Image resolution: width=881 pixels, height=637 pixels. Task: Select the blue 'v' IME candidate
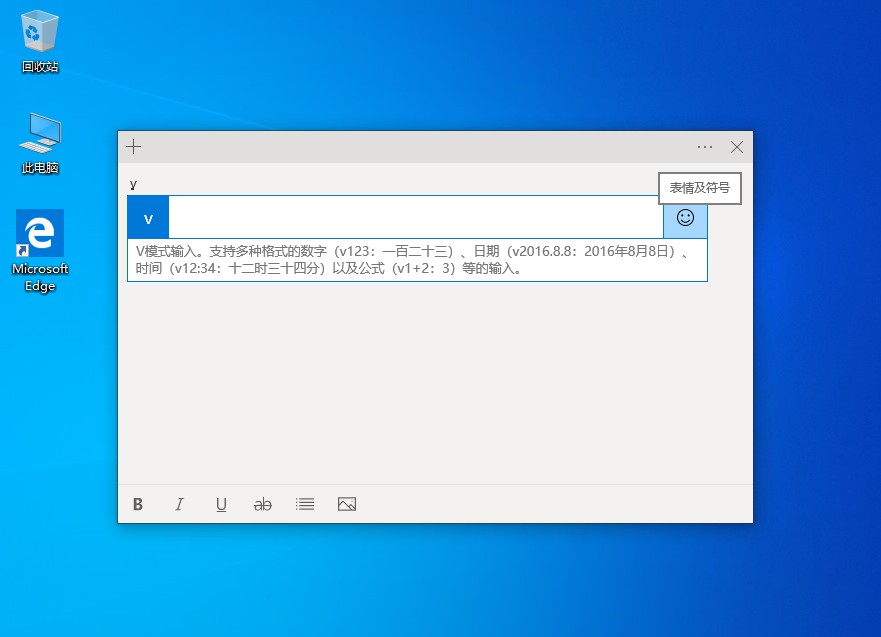148,217
